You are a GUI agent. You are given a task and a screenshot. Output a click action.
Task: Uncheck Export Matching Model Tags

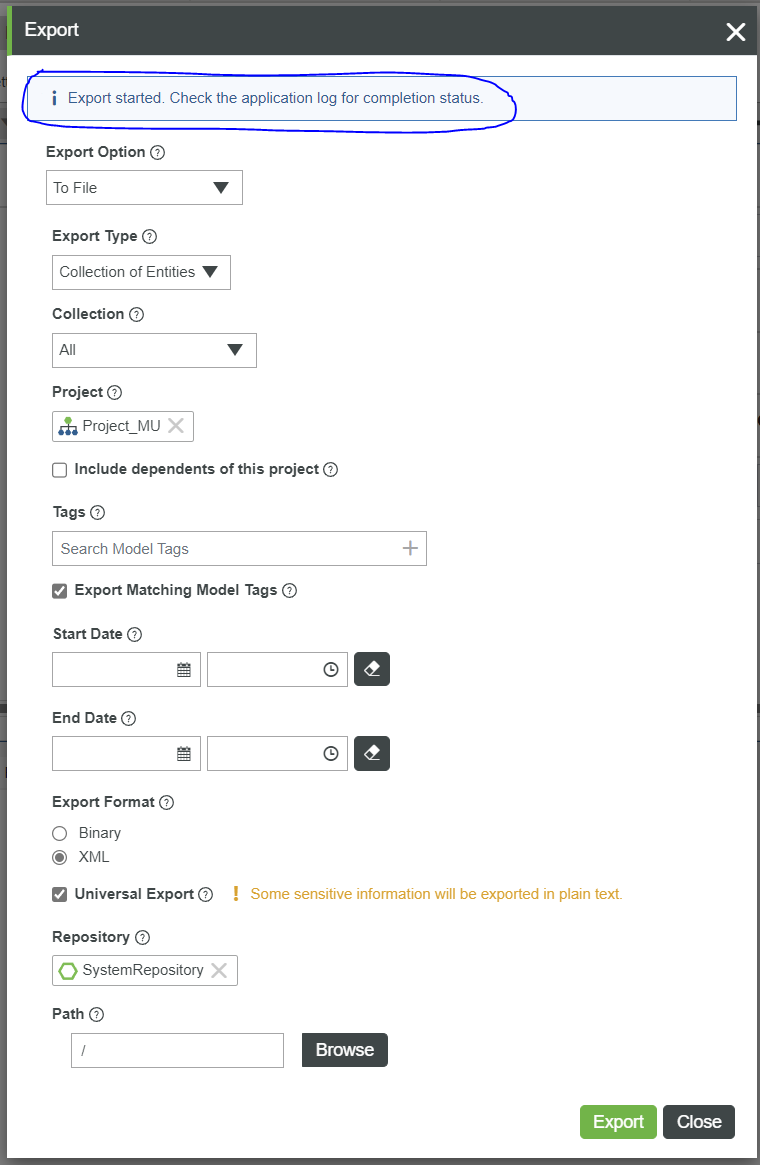click(x=59, y=590)
